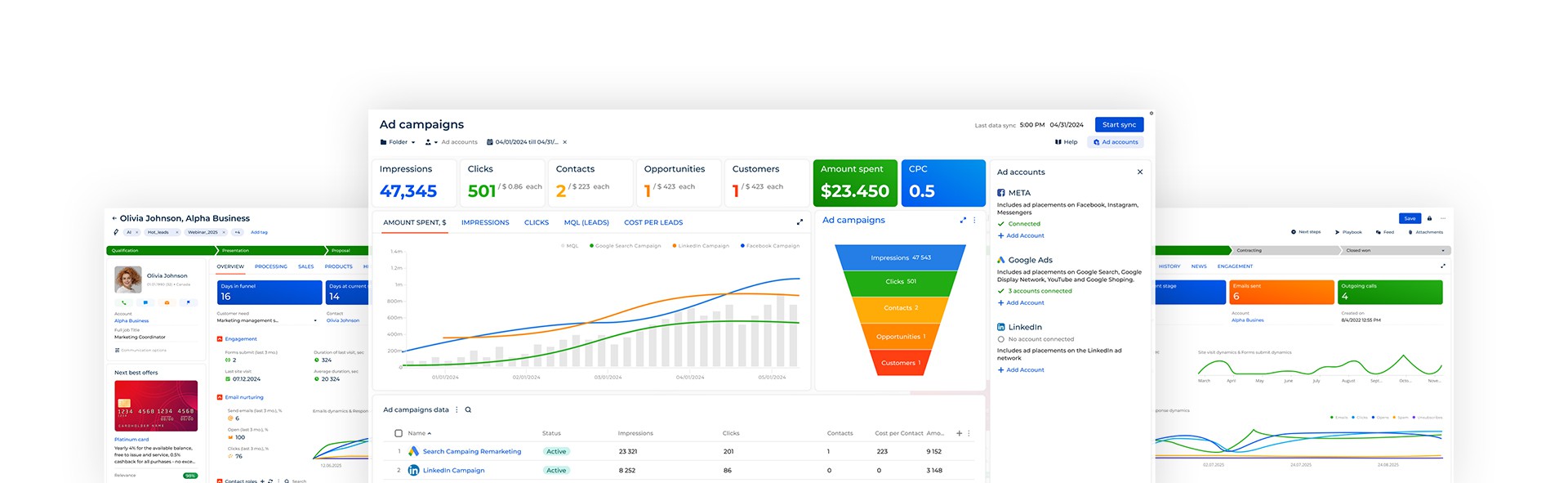Click the Start sync button

(x=1119, y=125)
